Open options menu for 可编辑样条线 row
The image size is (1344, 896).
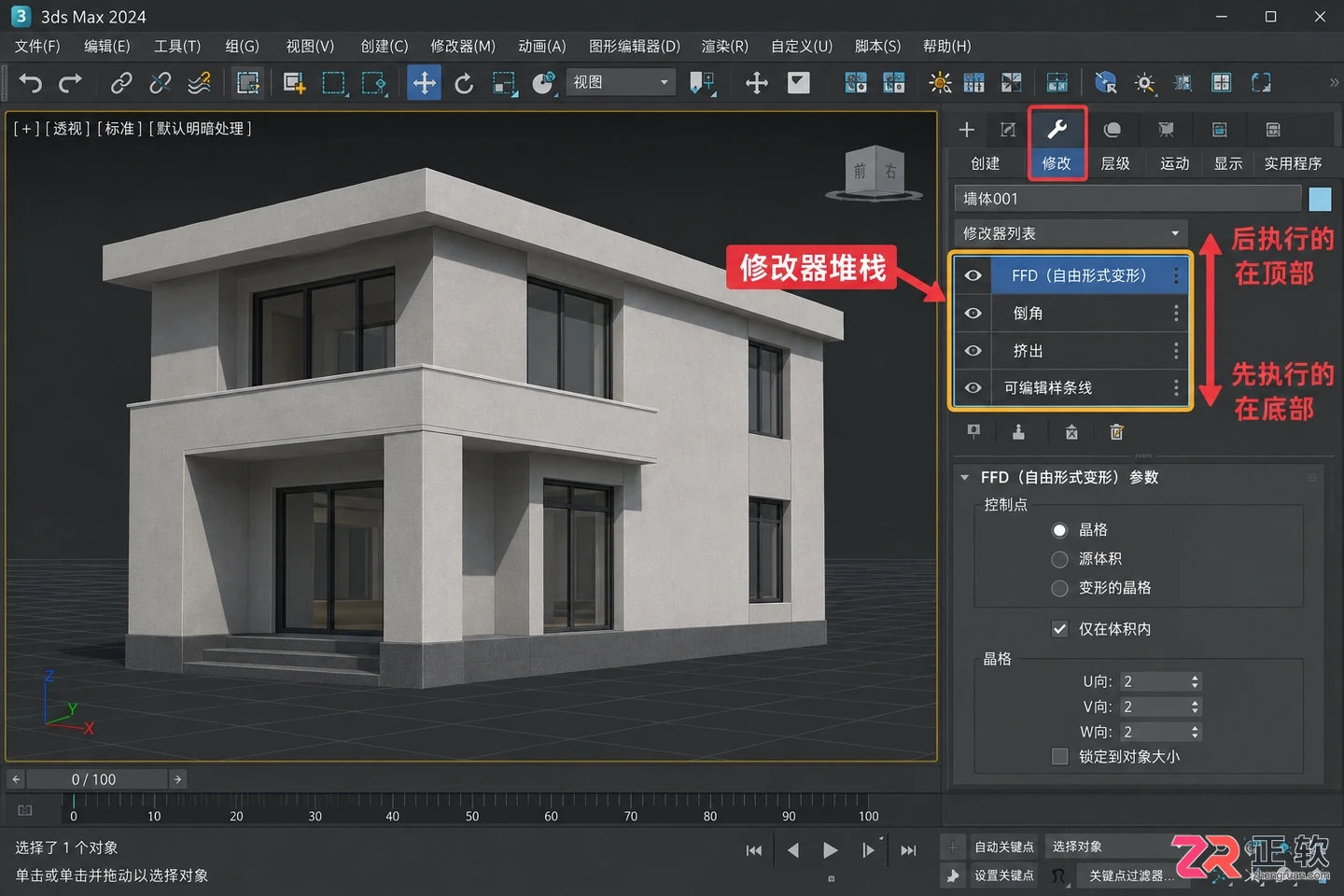coord(1176,387)
